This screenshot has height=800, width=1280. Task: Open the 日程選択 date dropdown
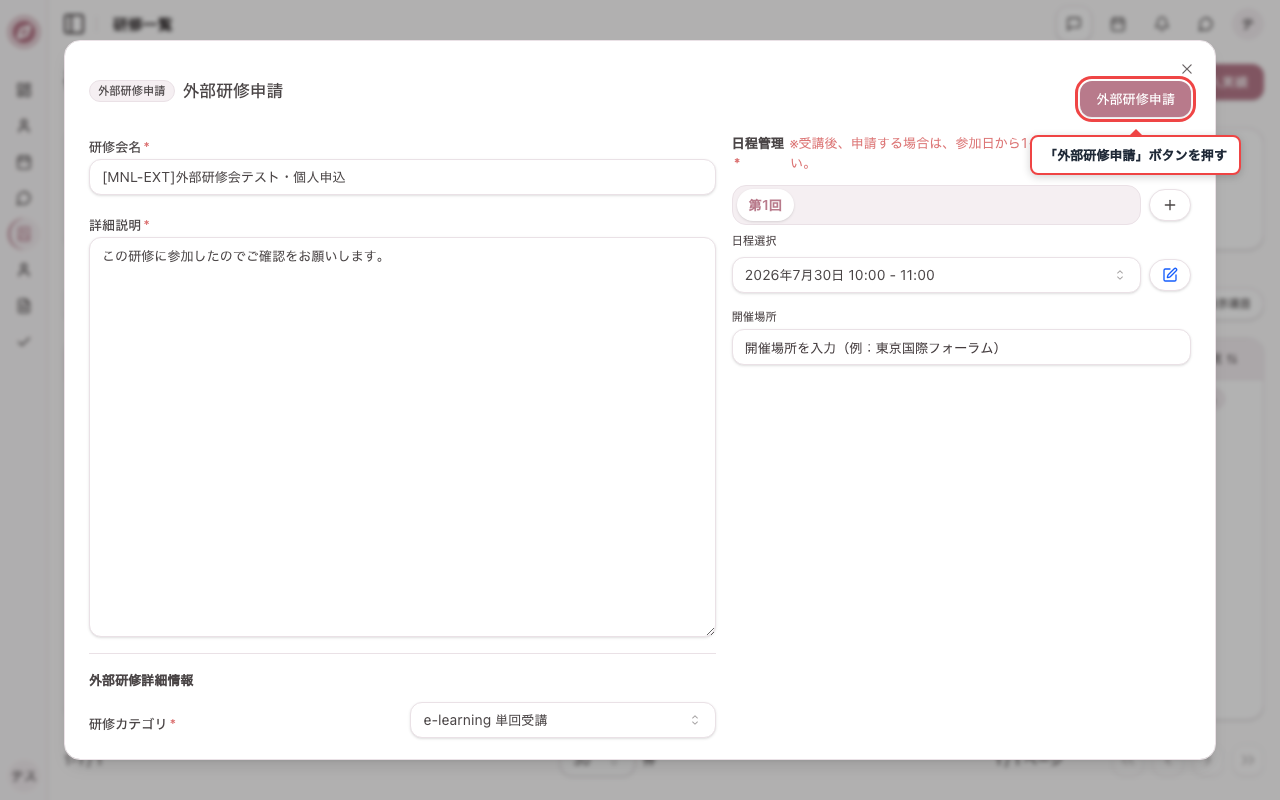pyautogui.click(x=936, y=275)
